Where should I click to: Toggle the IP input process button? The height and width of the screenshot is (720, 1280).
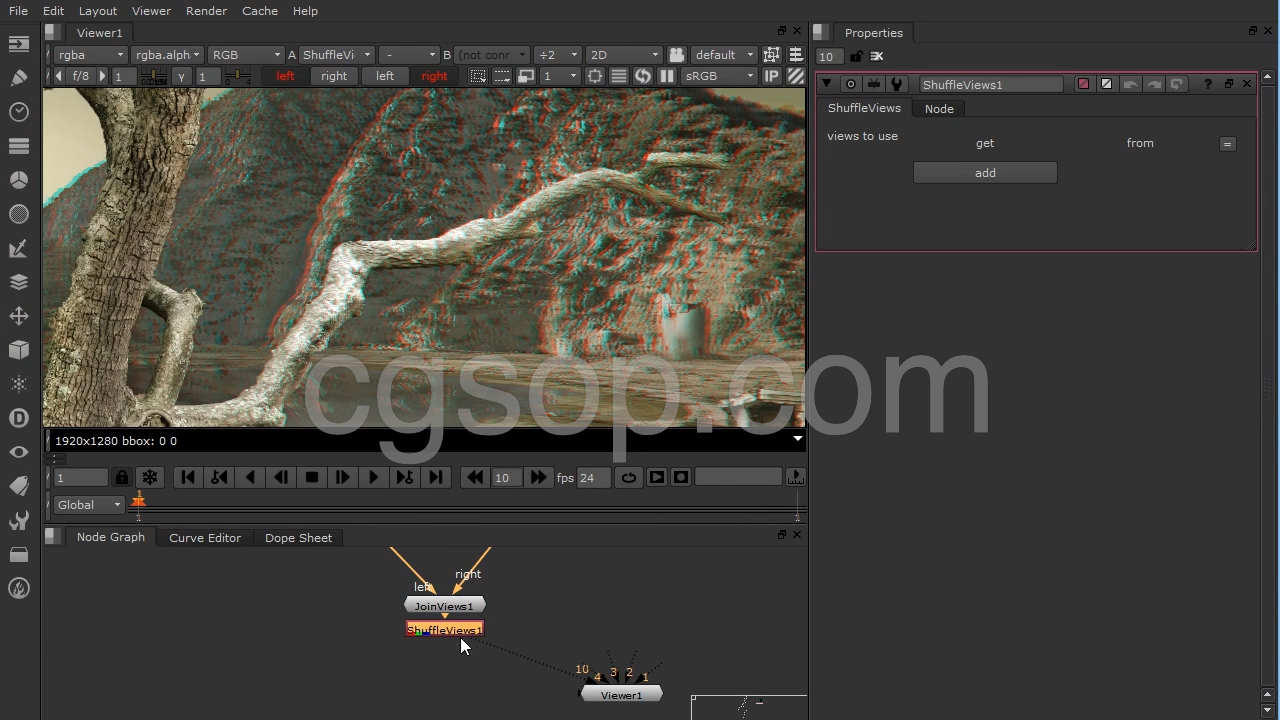(772, 76)
